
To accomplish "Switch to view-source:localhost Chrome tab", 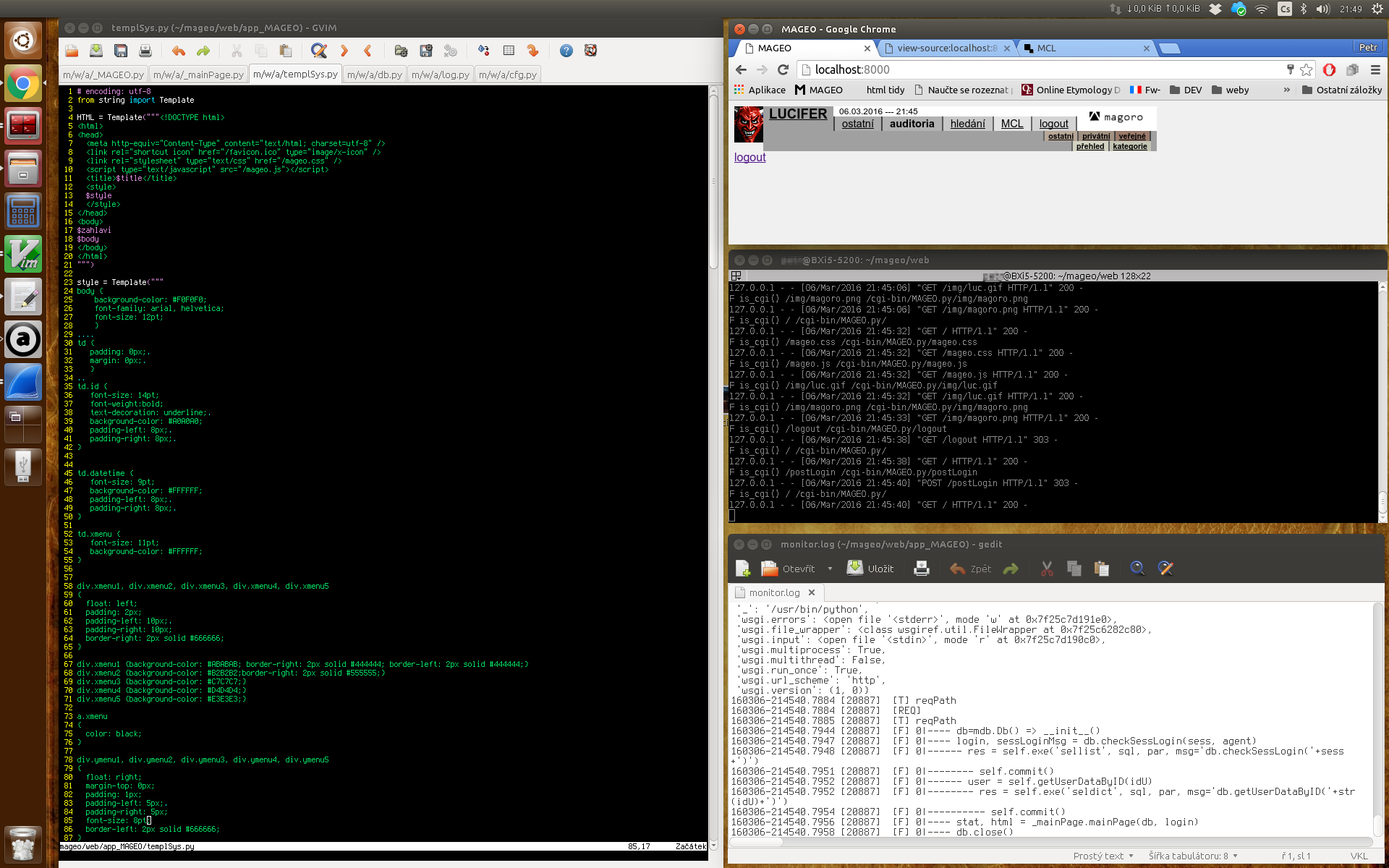I will [946, 48].
